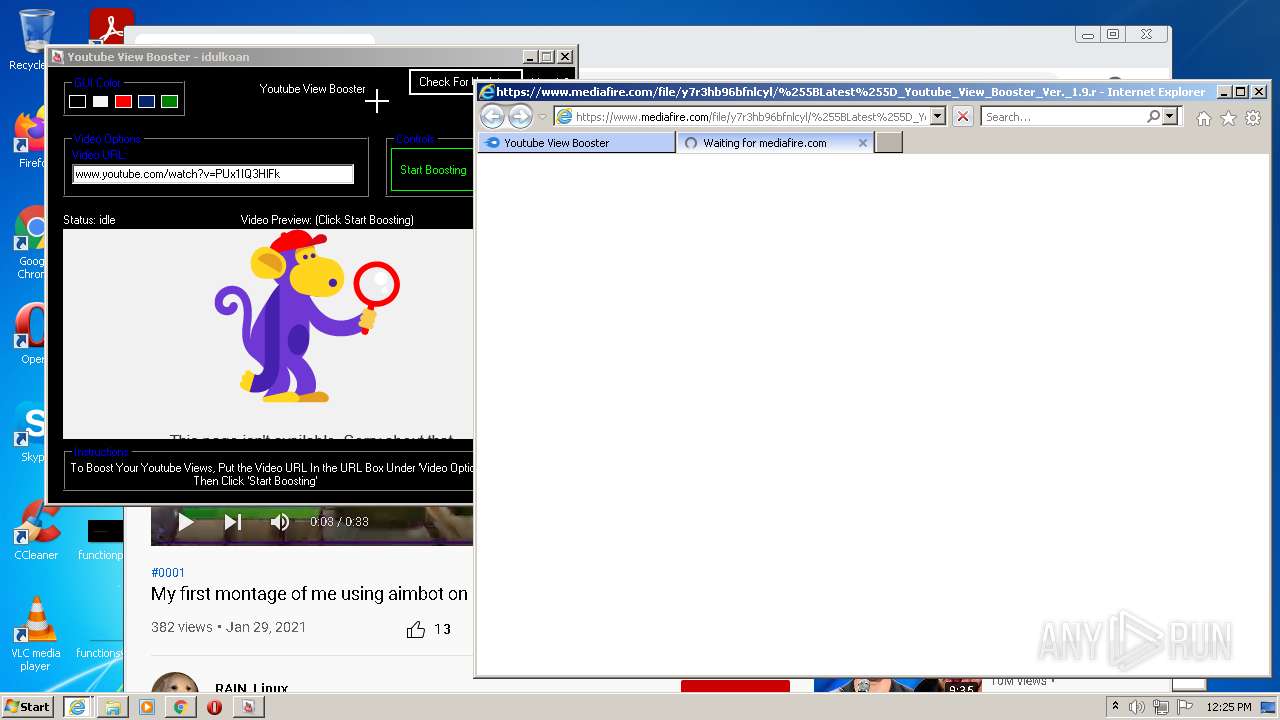Click the 'My first montage' video title
Image resolution: width=1280 pixels, height=720 pixels.
coord(309,594)
